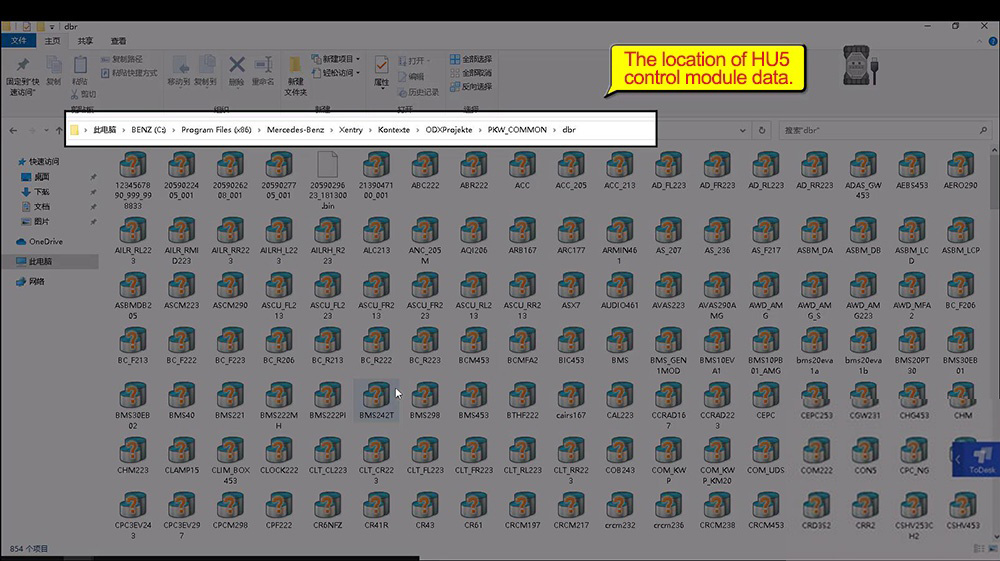This screenshot has height=561, width=1000.
Task: Click the Properties (属性) checkmark icon
Action: pyautogui.click(x=381, y=66)
